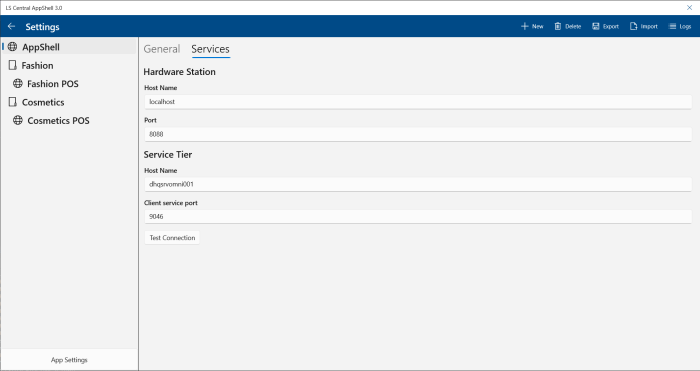Viewport: 700px width, 371px height.
Task: Select the globe icon beside Fashion POS
Action: (17, 83)
